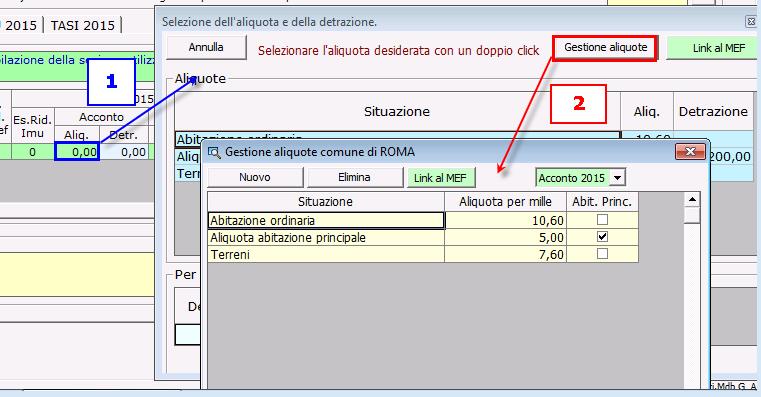Close the Selezione dell'aliquota dialog
Image resolution: width=761 pixels, height=397 pixels.
pos(750,22)
